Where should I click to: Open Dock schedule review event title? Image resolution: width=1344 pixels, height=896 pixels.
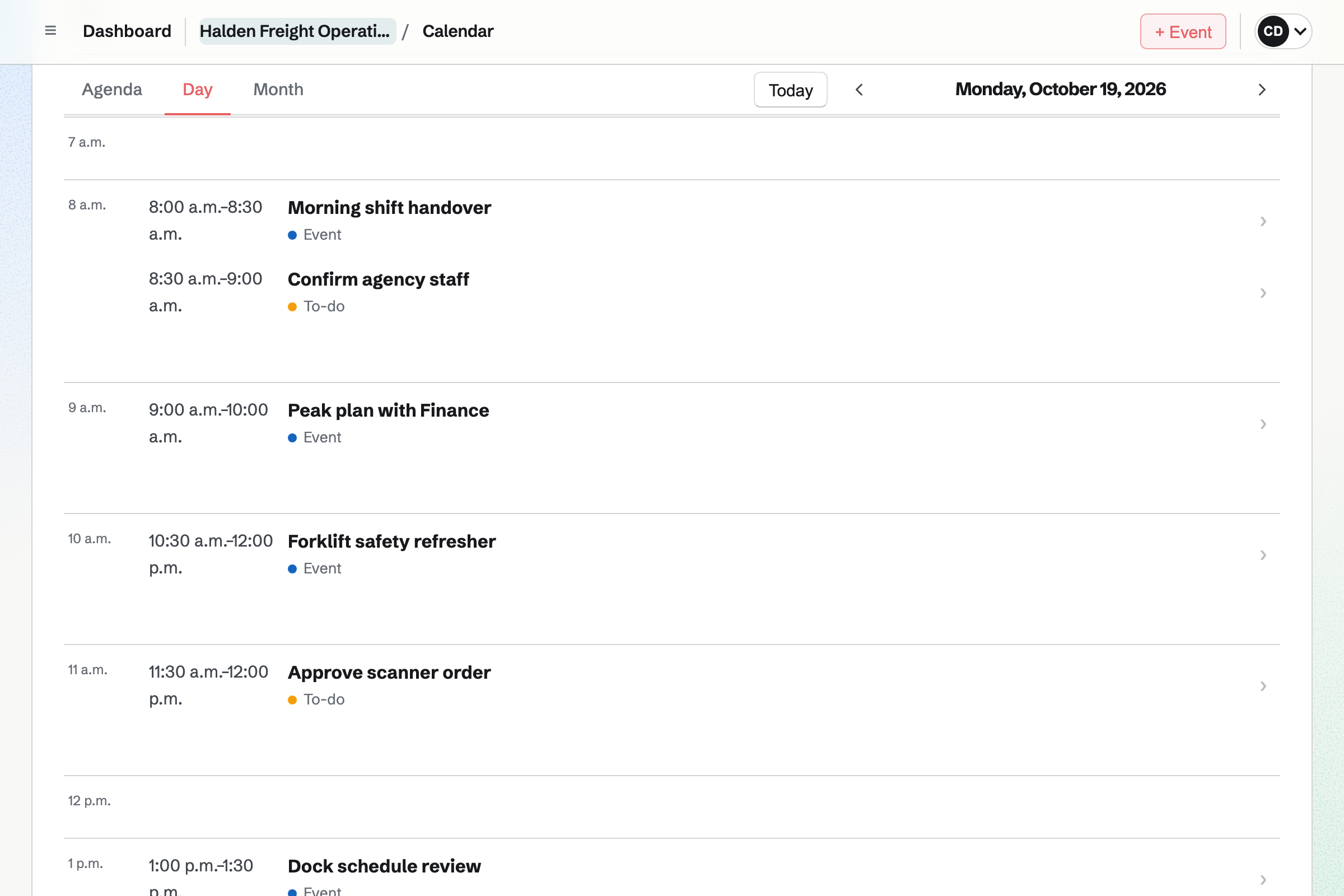(x=385, y=866)
